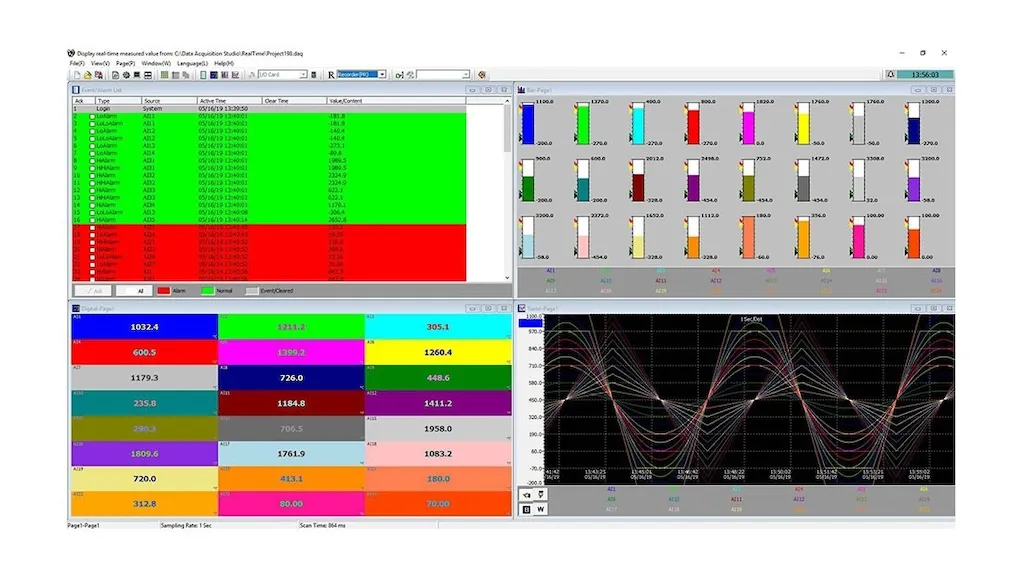
Task: Open the View menu
Action: [100, 64]
